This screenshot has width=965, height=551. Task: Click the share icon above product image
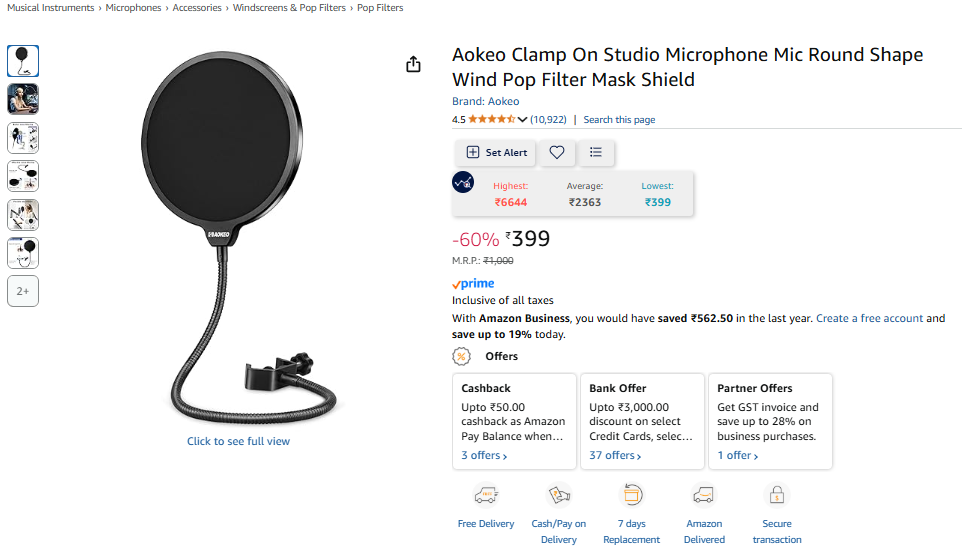(413, 64)
